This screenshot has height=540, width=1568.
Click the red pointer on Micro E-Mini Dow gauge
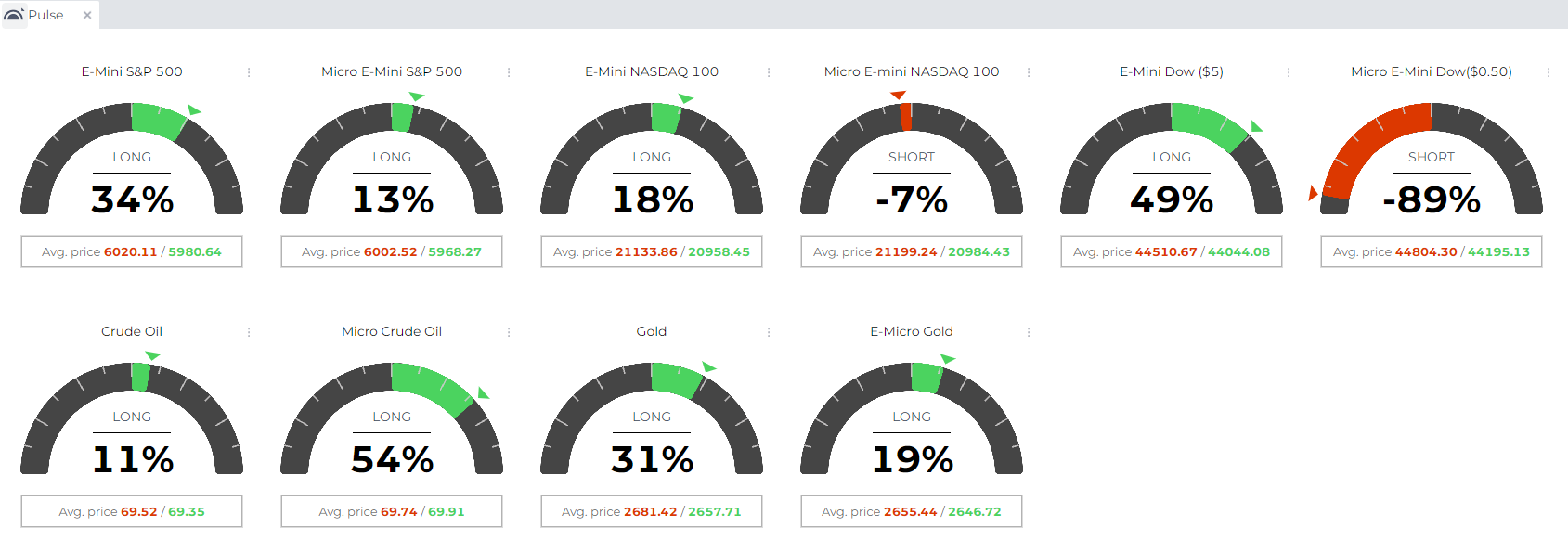pos(1312,193)
